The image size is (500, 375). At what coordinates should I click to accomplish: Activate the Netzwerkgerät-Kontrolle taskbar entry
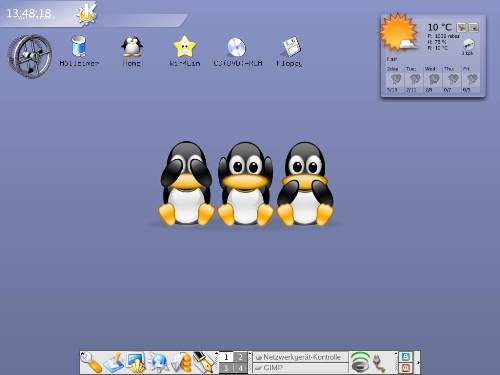300,357
